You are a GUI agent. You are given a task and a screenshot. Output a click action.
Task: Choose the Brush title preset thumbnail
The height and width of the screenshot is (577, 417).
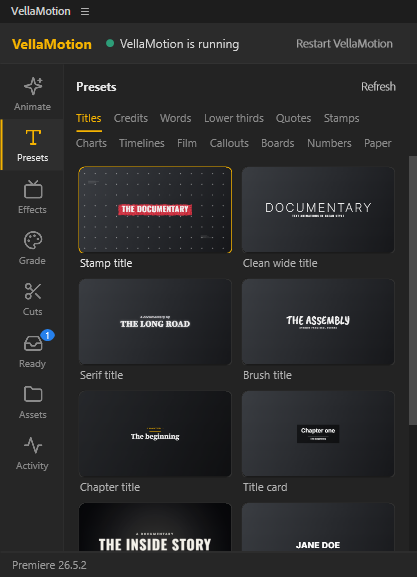click(318, 322)
